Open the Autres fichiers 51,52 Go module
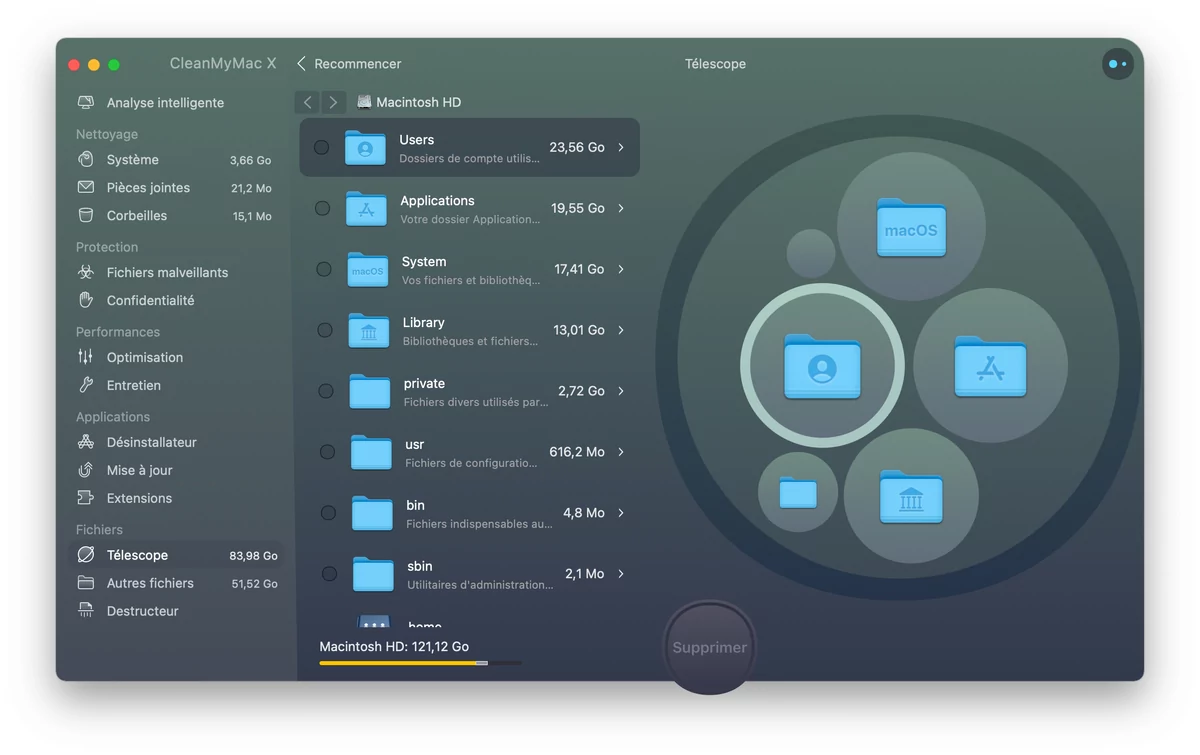Screen dimensions: 1200x755 (x=177, y=584)
